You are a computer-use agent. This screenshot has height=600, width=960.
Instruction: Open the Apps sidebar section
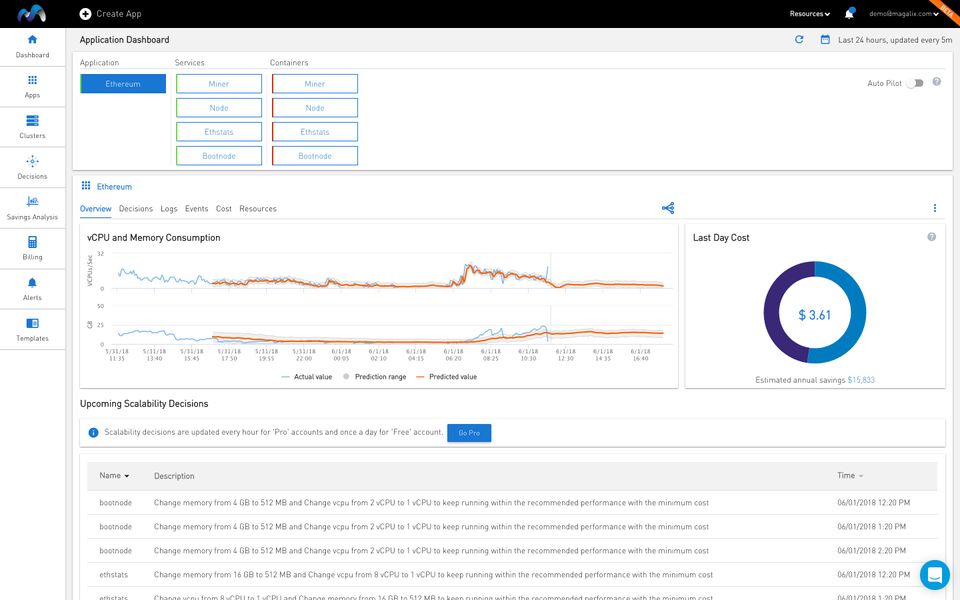click(x=32, y=87)
